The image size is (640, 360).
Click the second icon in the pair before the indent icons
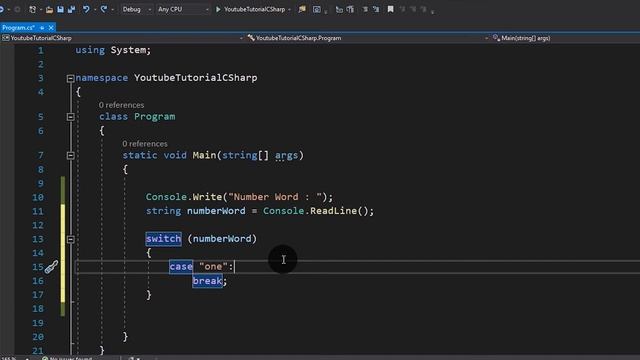point(350,9)
